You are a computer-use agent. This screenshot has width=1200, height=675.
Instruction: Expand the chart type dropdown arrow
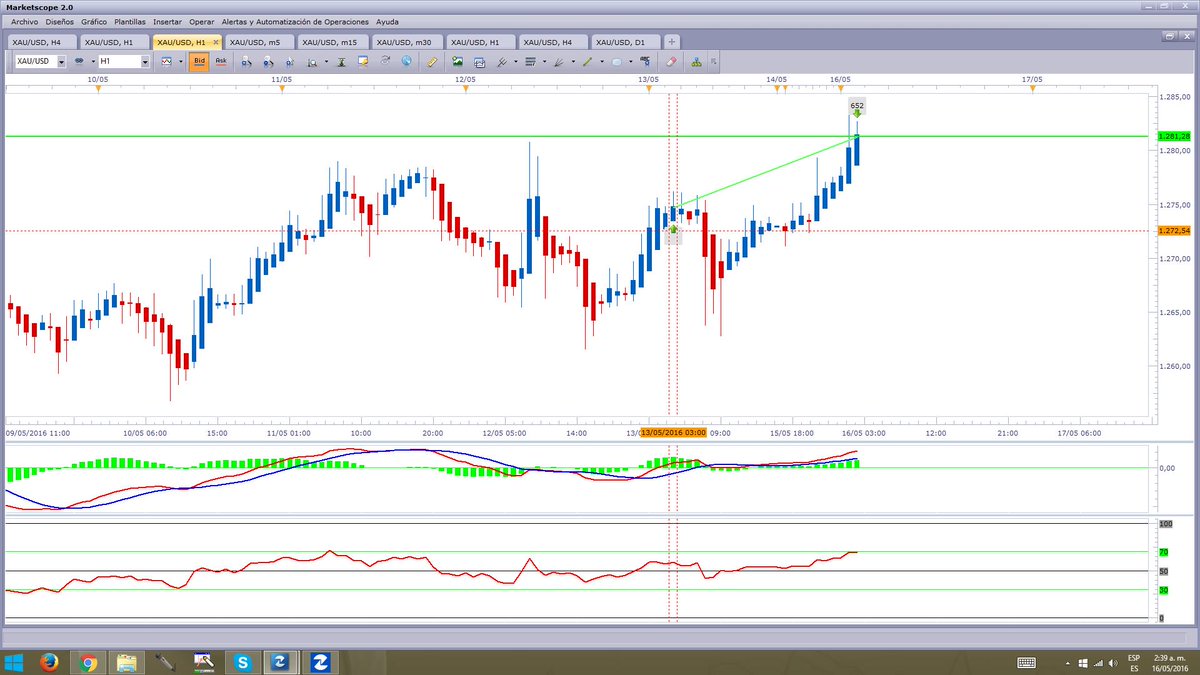tap(181, 61)
